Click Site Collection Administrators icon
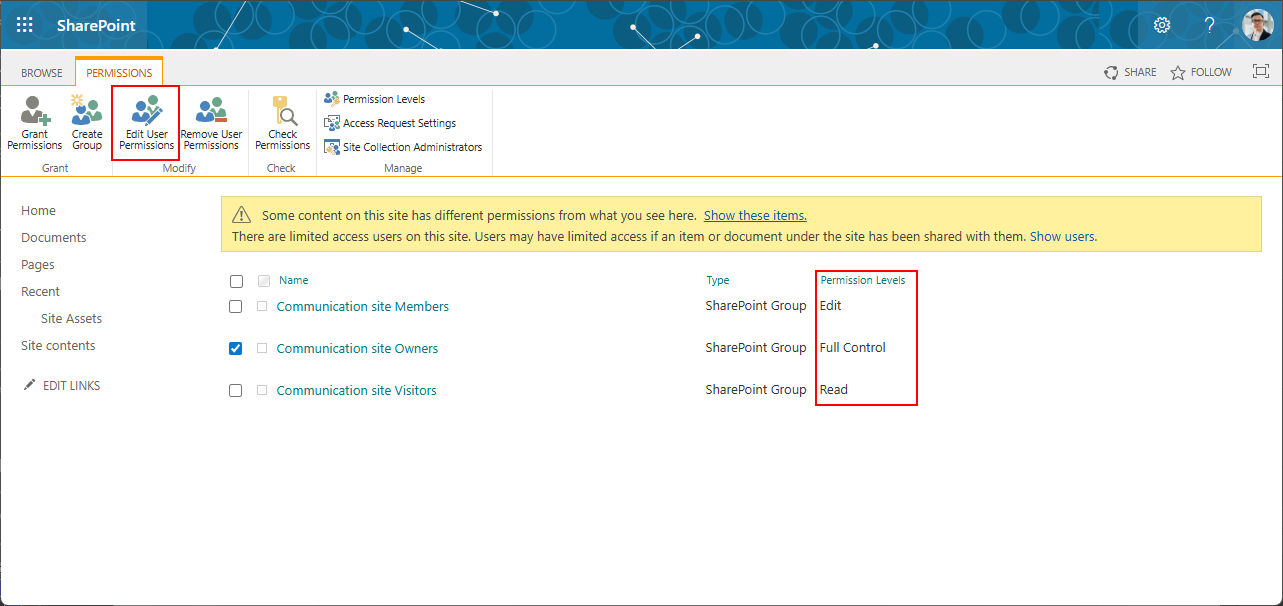 click(331, 146)
